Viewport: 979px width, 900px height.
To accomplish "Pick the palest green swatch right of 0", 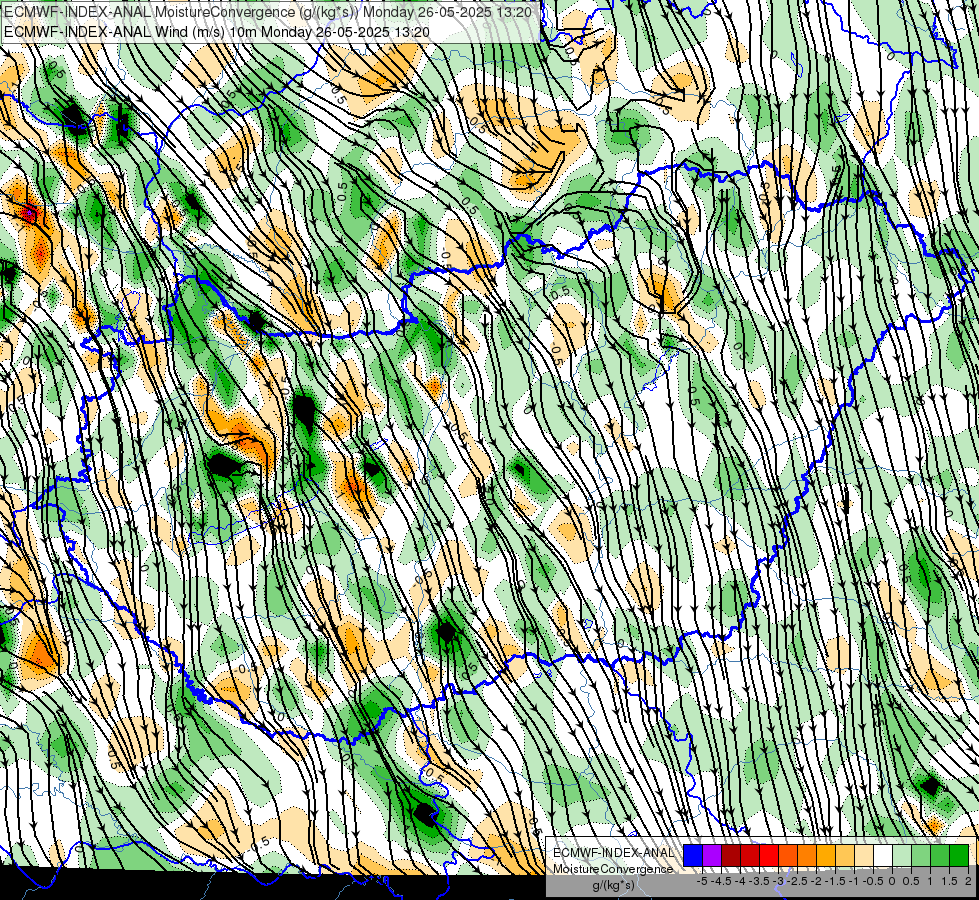I will 902,856.
